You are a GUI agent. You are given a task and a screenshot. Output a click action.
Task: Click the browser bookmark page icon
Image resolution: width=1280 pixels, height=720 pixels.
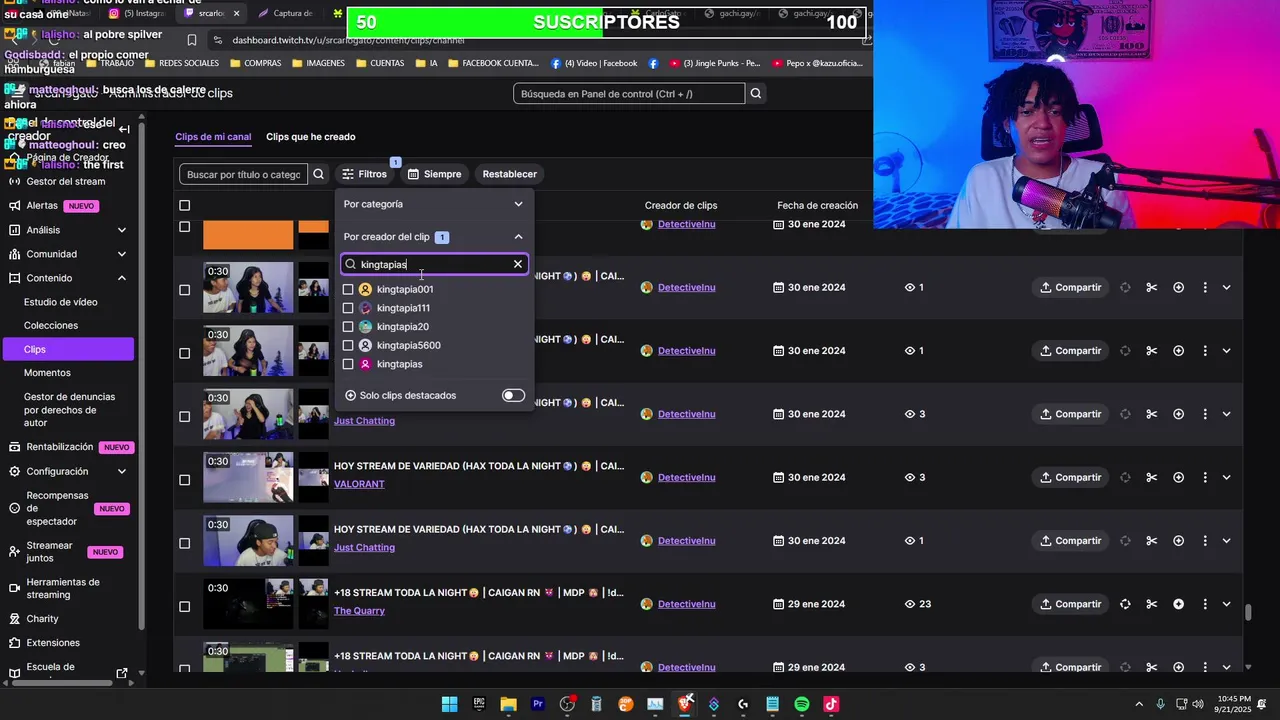pos(192,40)
